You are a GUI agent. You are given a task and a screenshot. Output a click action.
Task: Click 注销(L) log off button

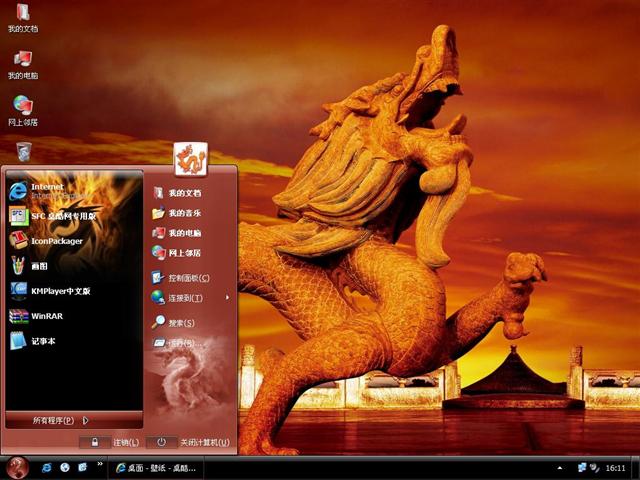tap(115, 441)
